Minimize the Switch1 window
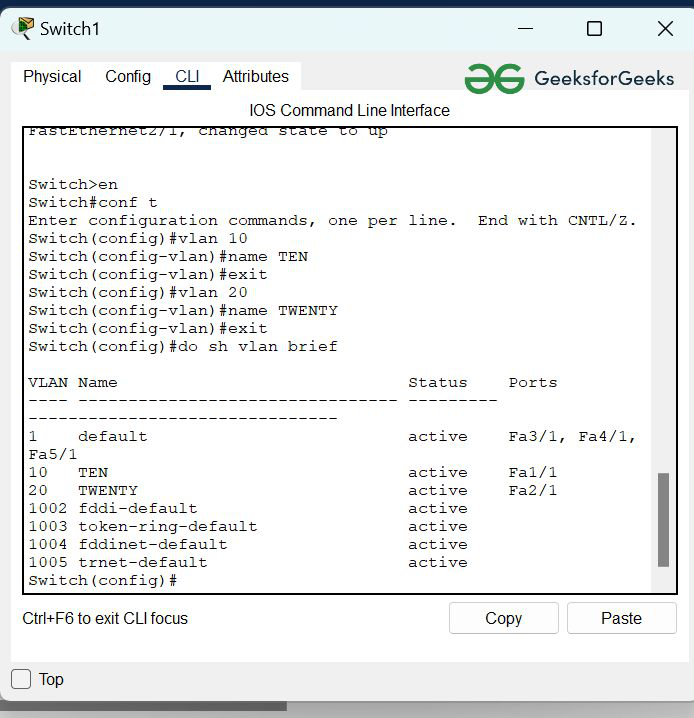Viewport: 694px width, 718px height. point(526,28)
